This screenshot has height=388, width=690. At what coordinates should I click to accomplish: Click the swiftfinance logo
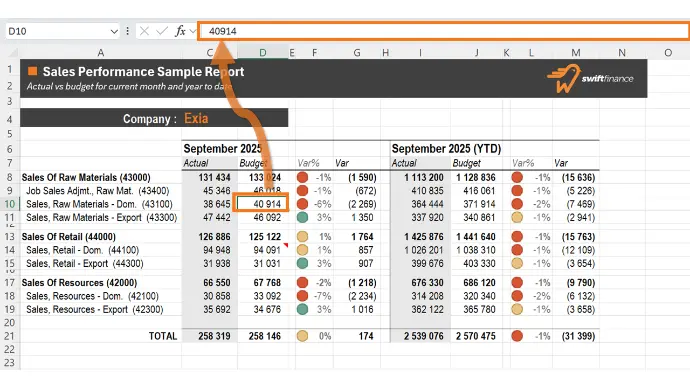(590, 79)
